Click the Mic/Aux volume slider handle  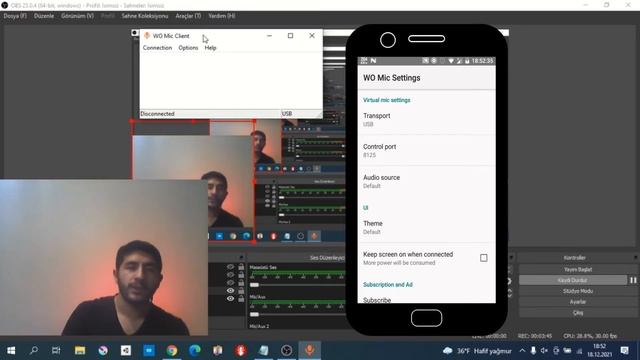tap(254, 314)
